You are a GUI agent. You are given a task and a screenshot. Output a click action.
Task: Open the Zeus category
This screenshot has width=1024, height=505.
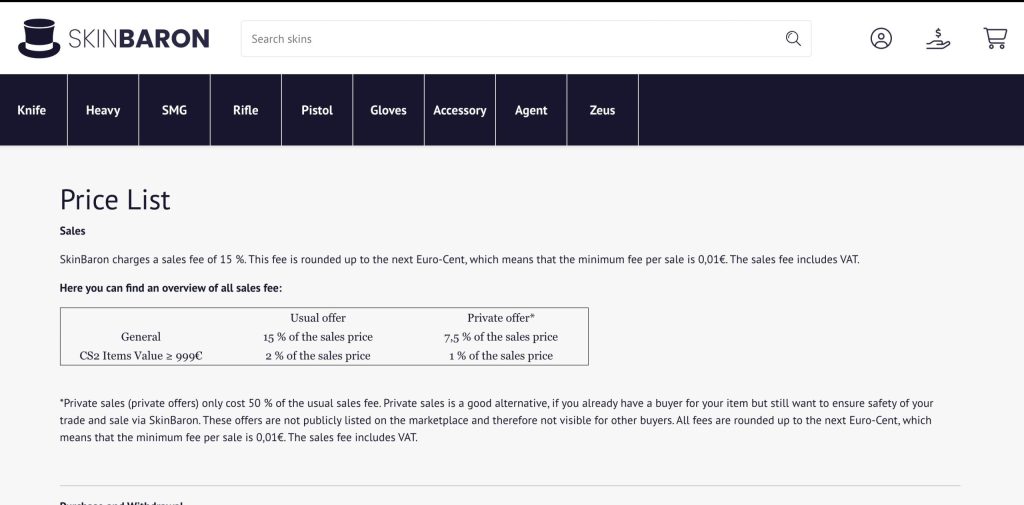click(x=602, y=110)
